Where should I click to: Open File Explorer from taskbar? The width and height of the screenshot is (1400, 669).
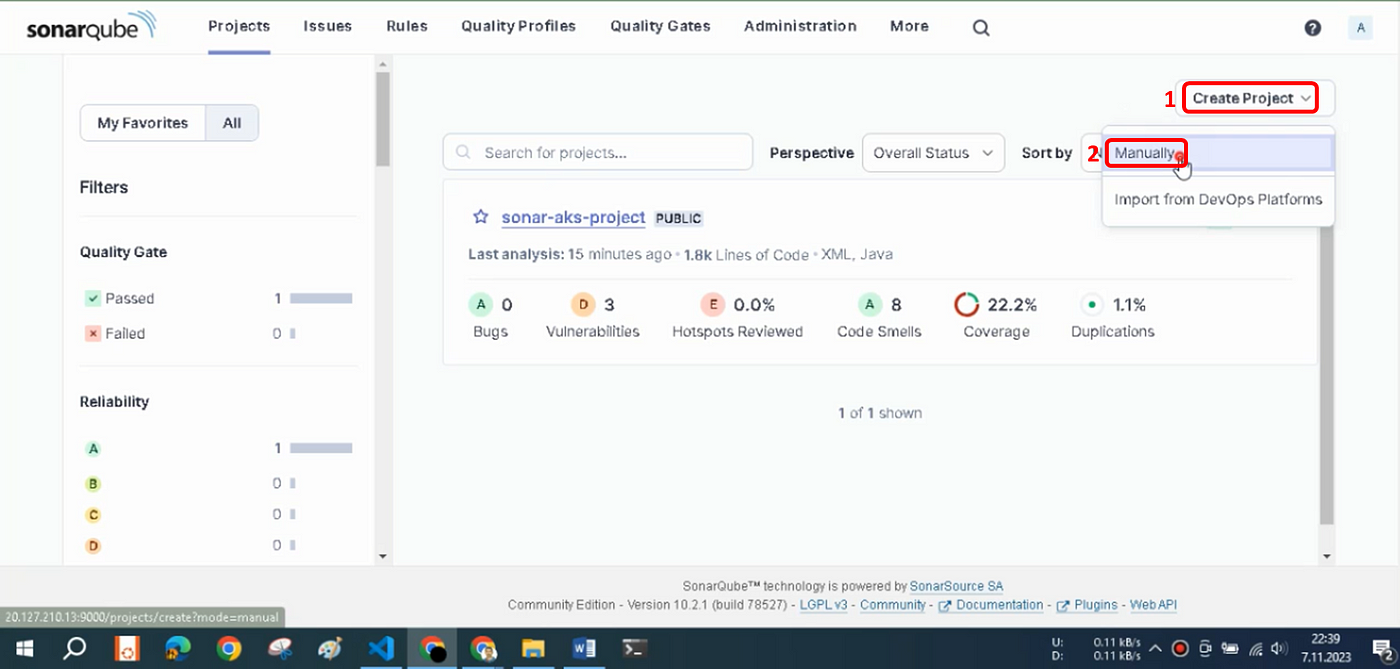tap(532, 649)
